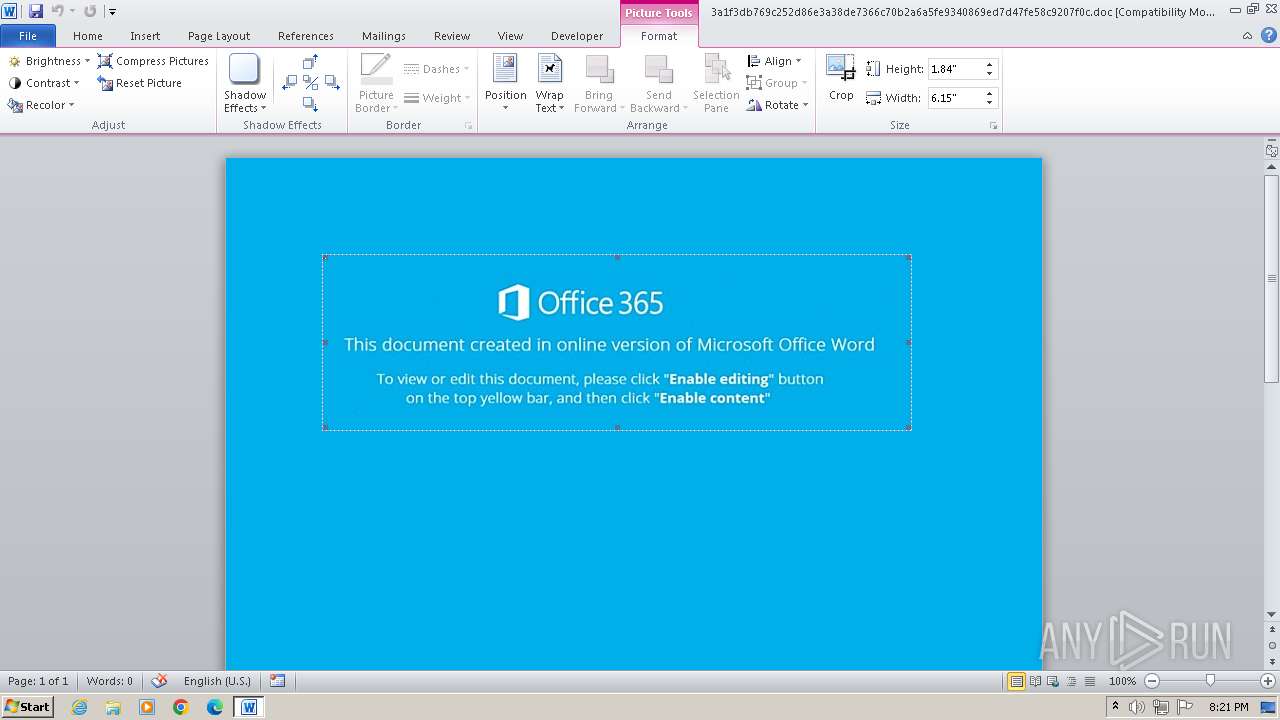Open the File tab
The height and width of the screenshot is (720, 1280).
click(x=28, y=36)
